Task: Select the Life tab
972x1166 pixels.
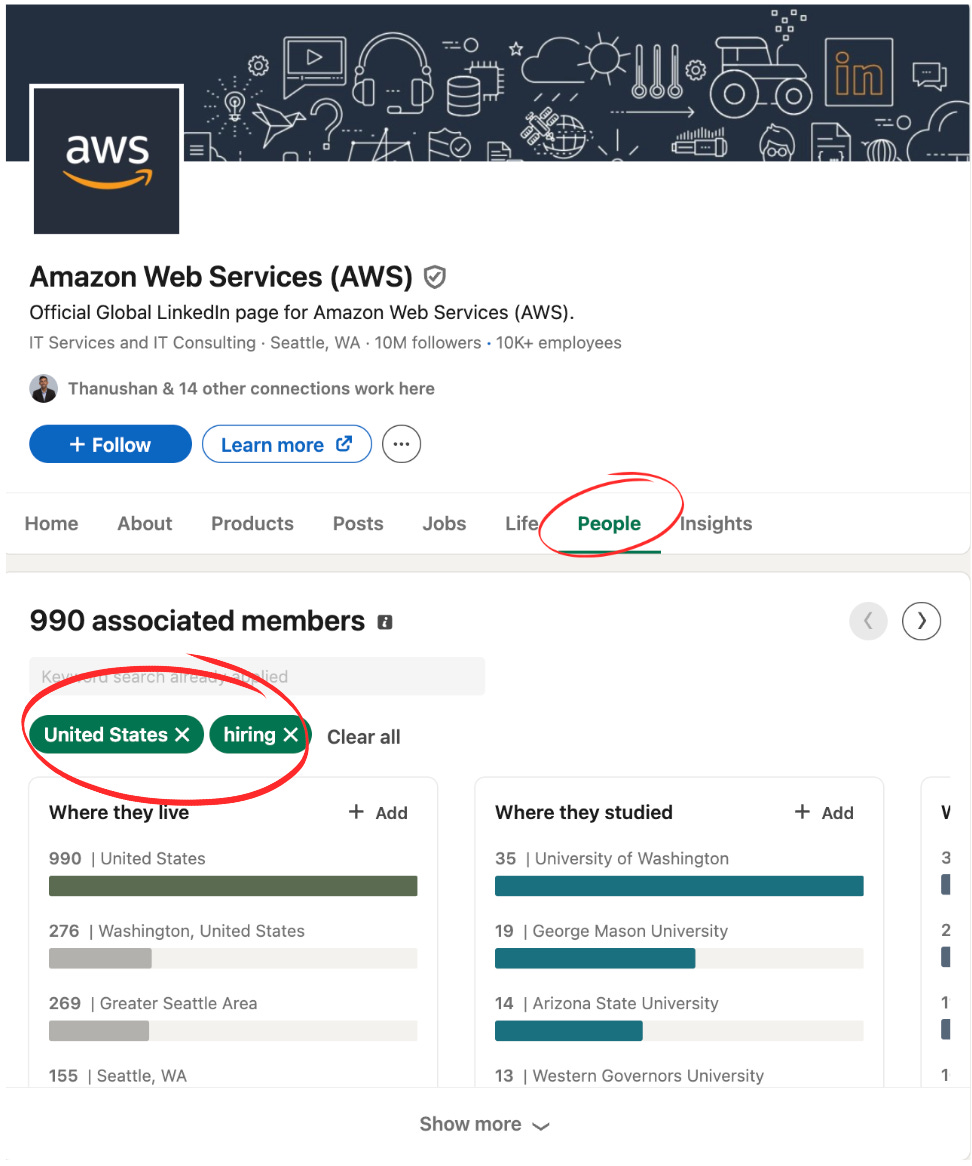Action: pyautogui.click(x=521, y=524)
